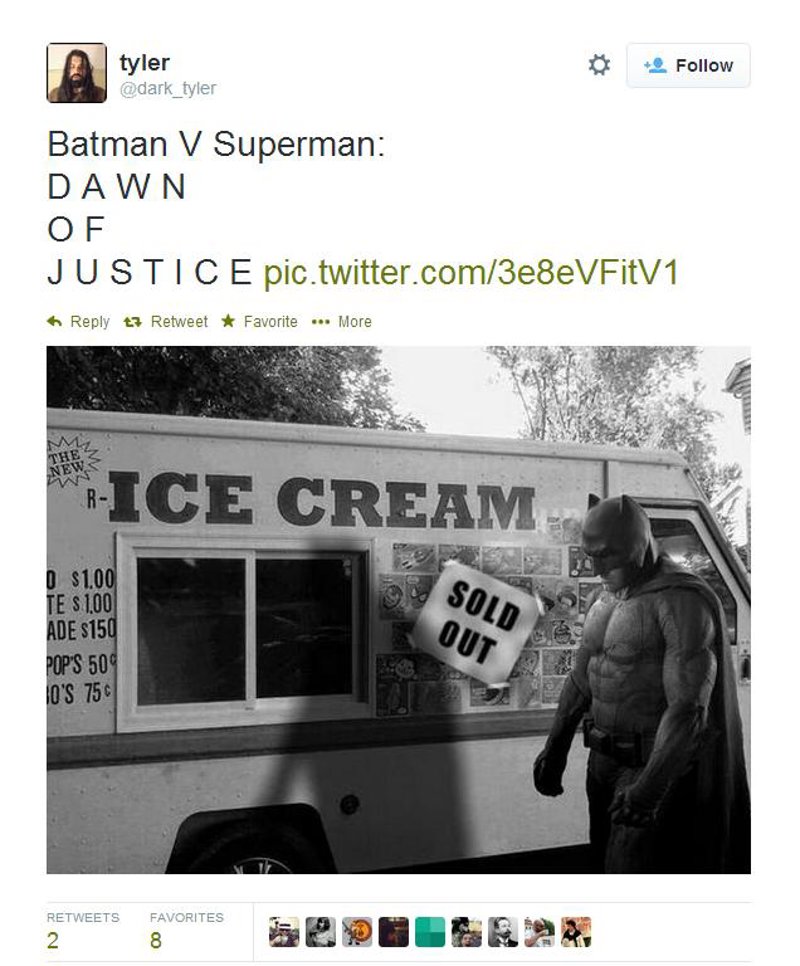Image resolution: width=800 pixels, height=966 pixels.
Task: Open the gear settings menu on the tweet
Action: click(599, 66)
